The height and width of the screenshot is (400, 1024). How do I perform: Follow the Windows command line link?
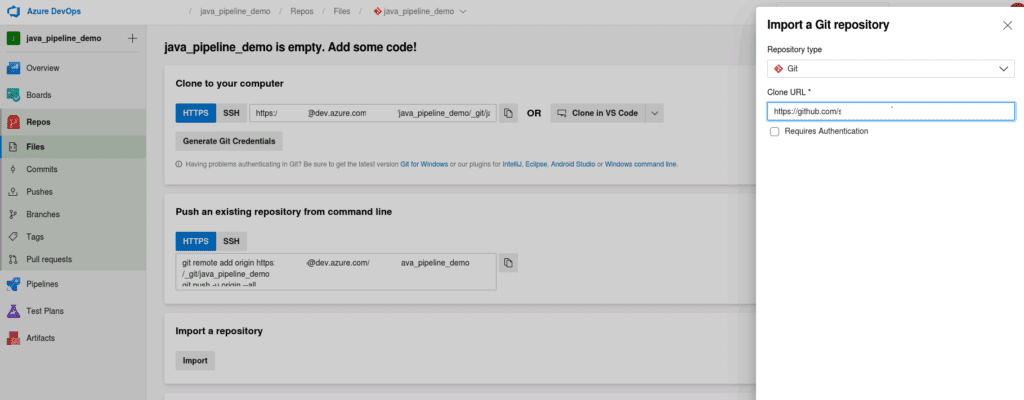click(x=641, y=164)
